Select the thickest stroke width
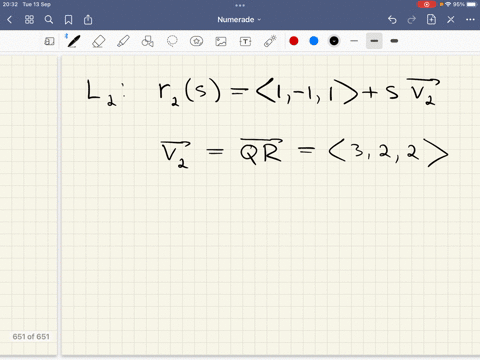The image size is (480, 360). click(394, 41)
